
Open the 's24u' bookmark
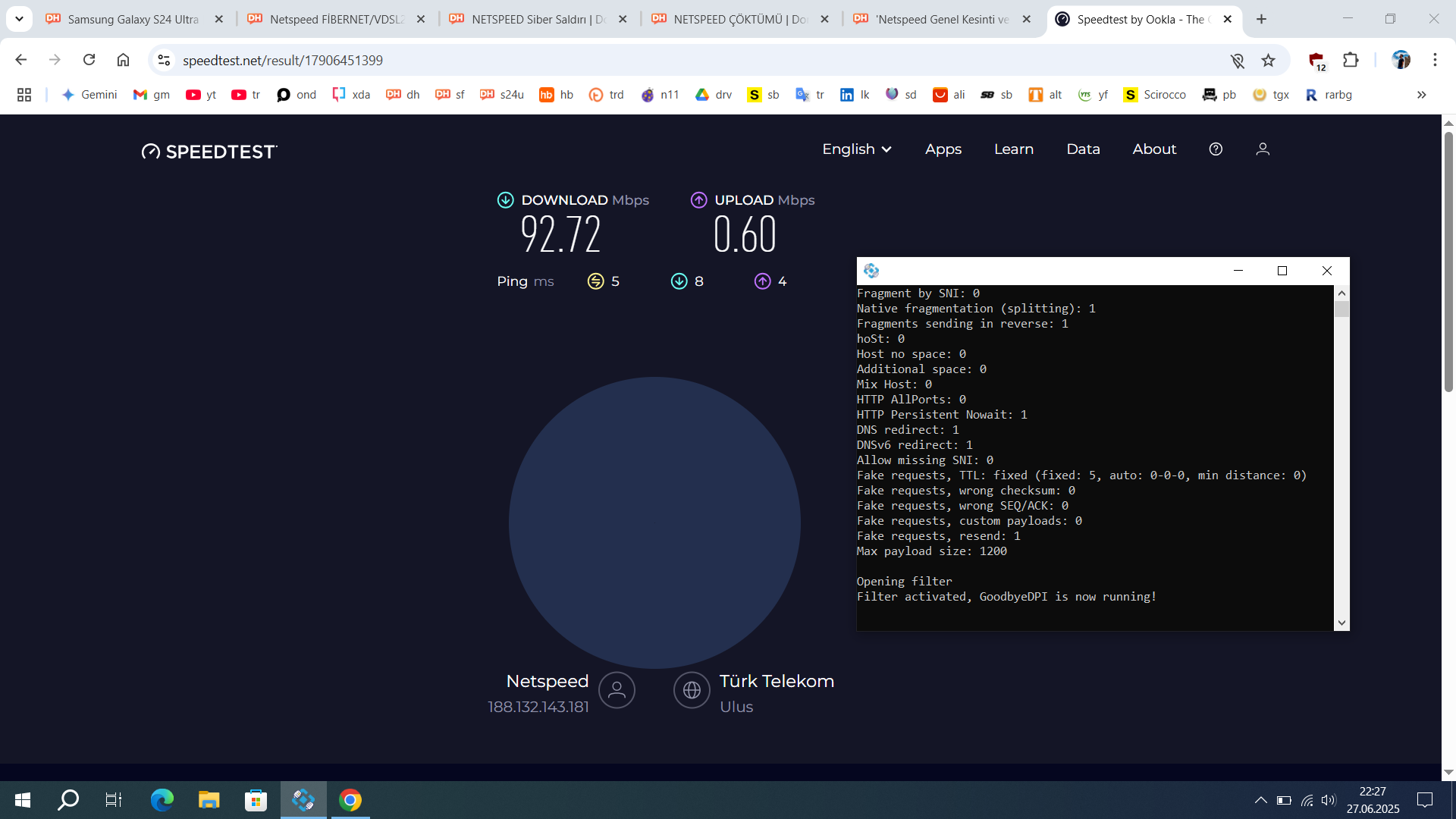click(502, 95)
